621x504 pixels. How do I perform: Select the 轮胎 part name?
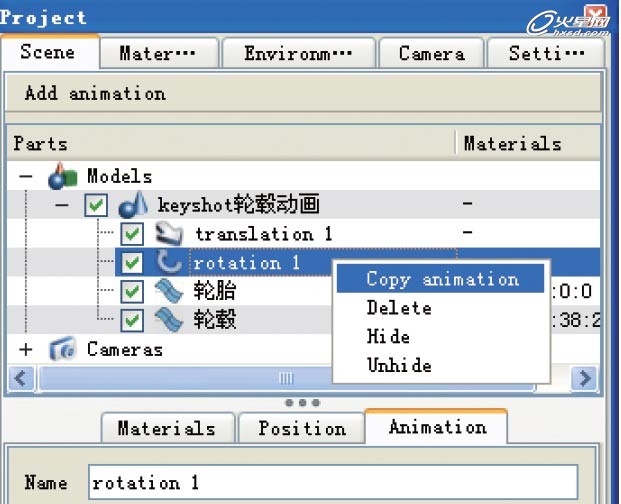[214, 291]
